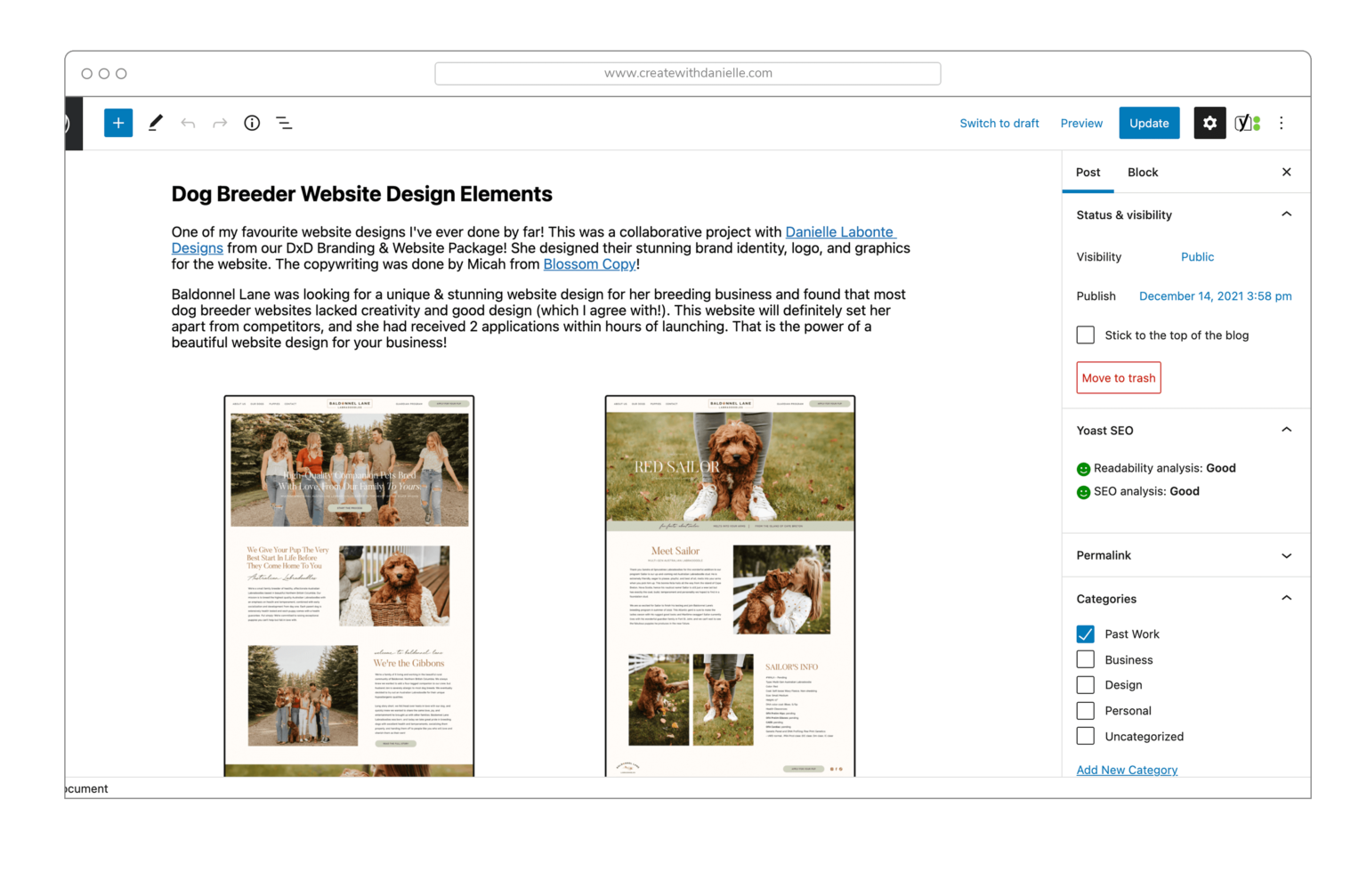Uncheck the Past Work category
The height and width of the screenshot is (896, 1367).
[1085, 634]
